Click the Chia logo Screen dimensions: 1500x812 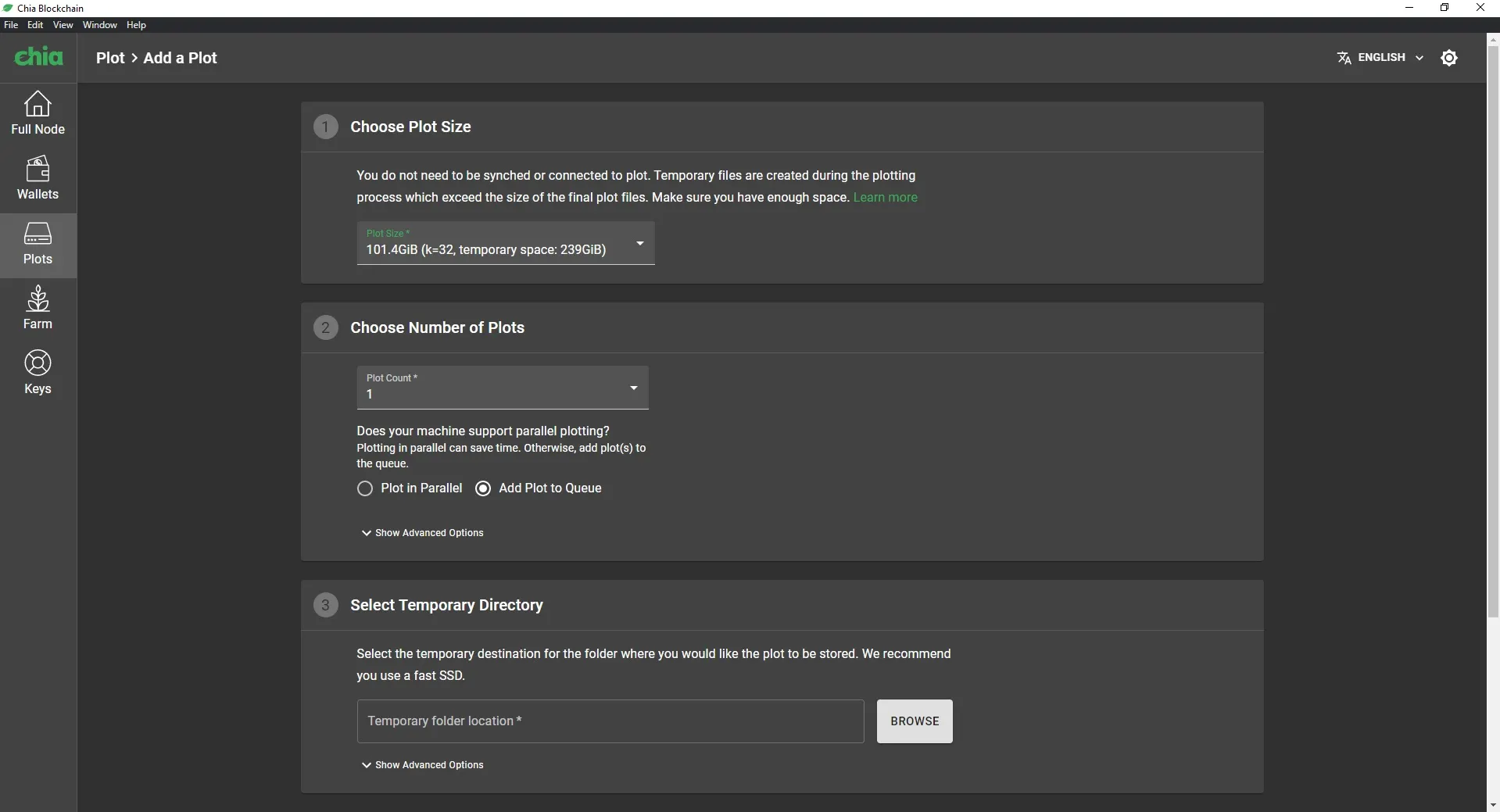(38, 57)
